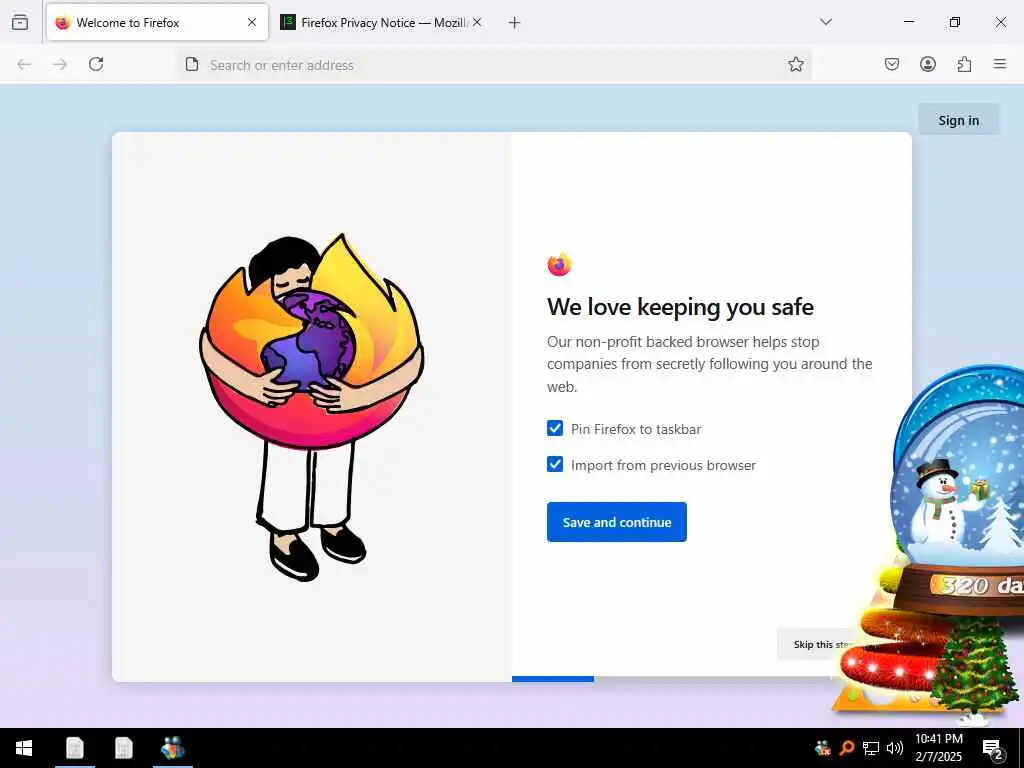Open a new tab with plus icon
This screenshot has height=768, width=1024.
click(515, 23)
